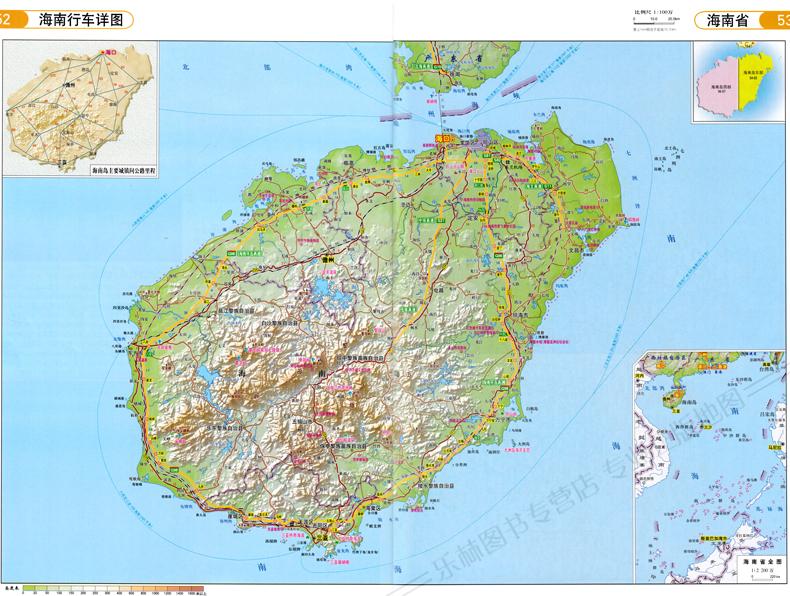
Task: Click the 文昌市 label on the east coast
Action: [x=575, y=249]
